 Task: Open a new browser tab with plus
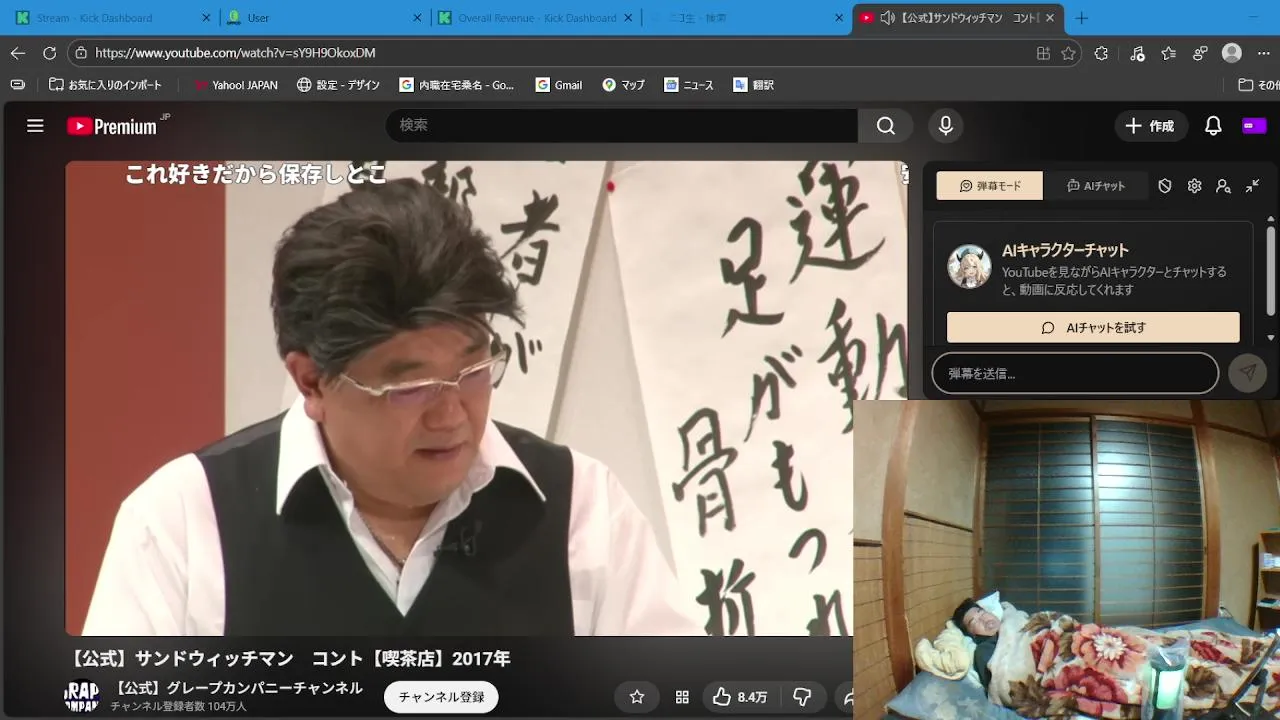tap(1081, 18)
